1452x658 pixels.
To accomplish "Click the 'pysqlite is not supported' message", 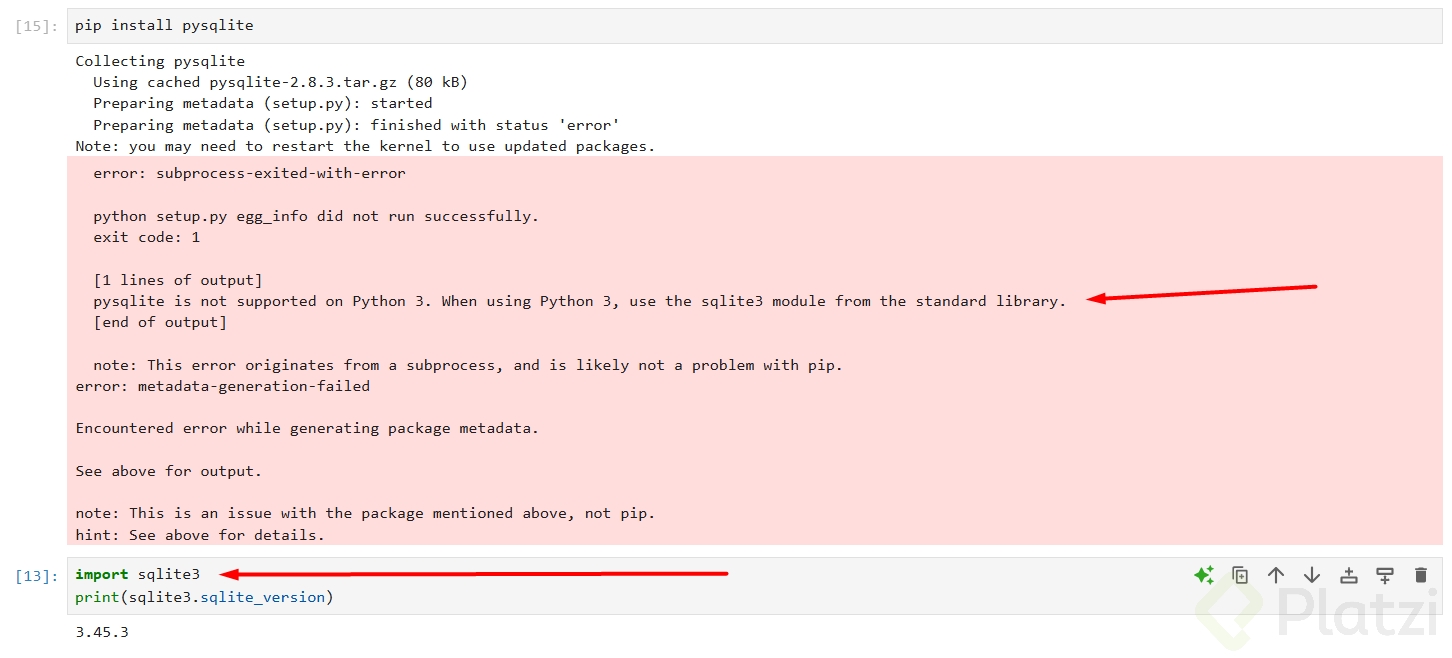I will point(580,301).
